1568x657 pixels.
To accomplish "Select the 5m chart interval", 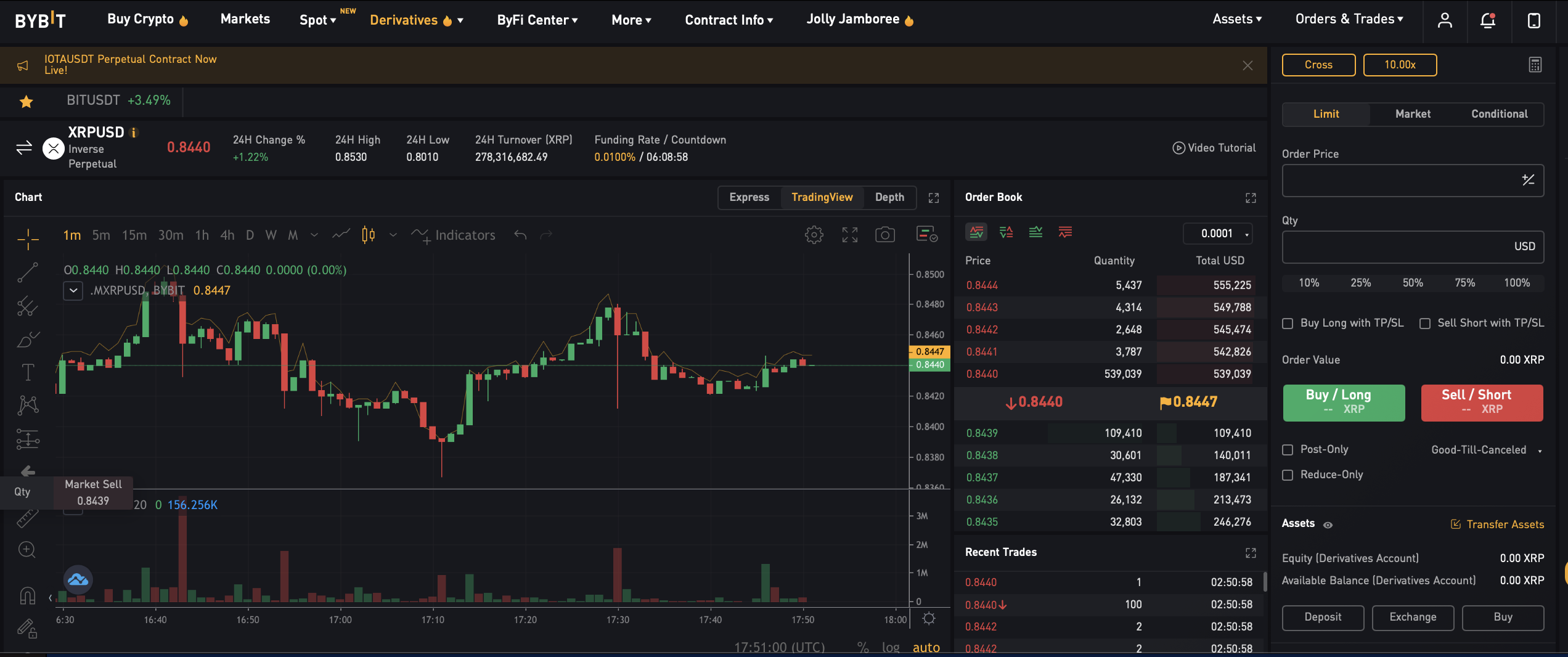I will pyautogui.click(x=101, y=235).
